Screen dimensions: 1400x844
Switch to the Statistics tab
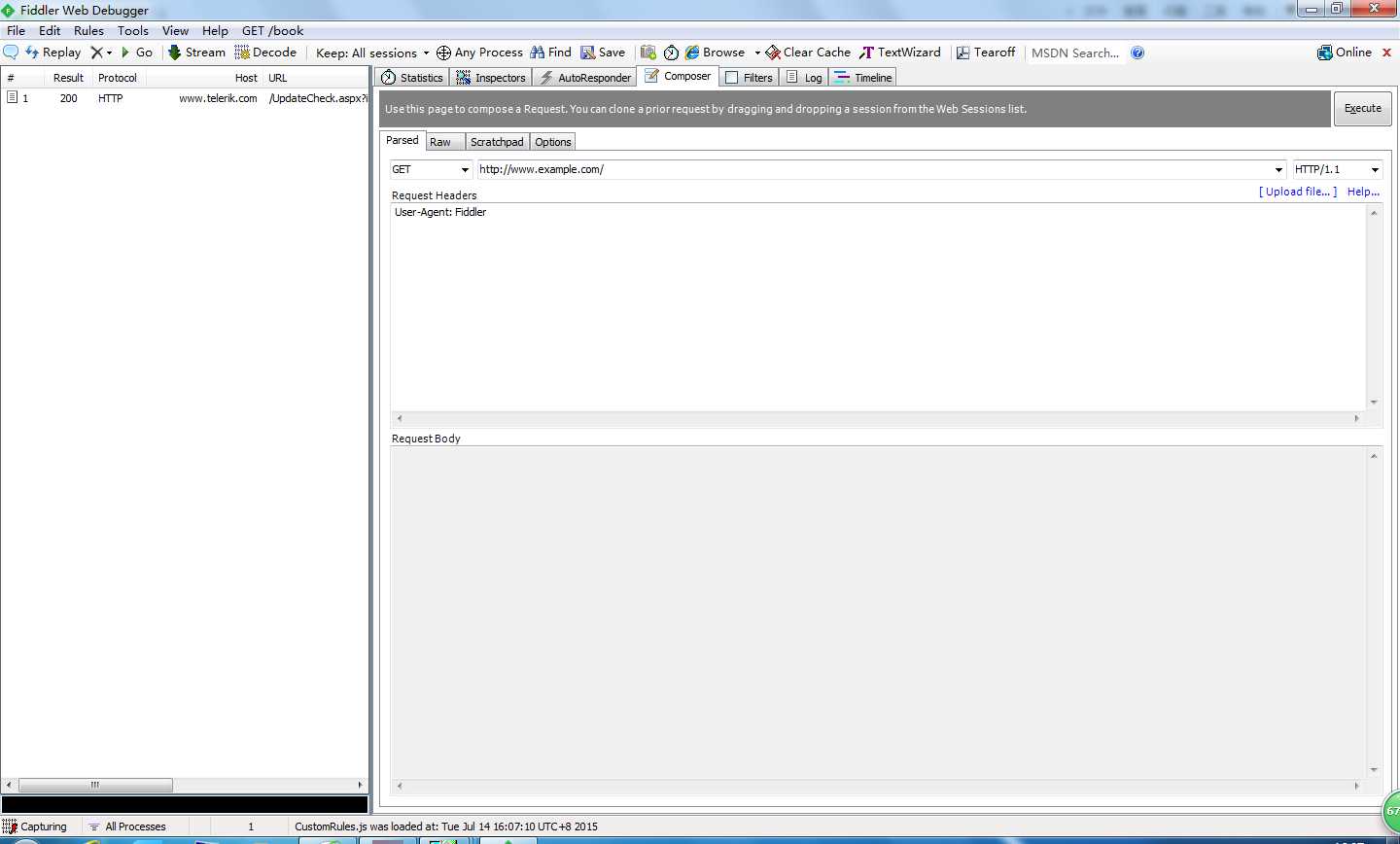pos(412,78)
